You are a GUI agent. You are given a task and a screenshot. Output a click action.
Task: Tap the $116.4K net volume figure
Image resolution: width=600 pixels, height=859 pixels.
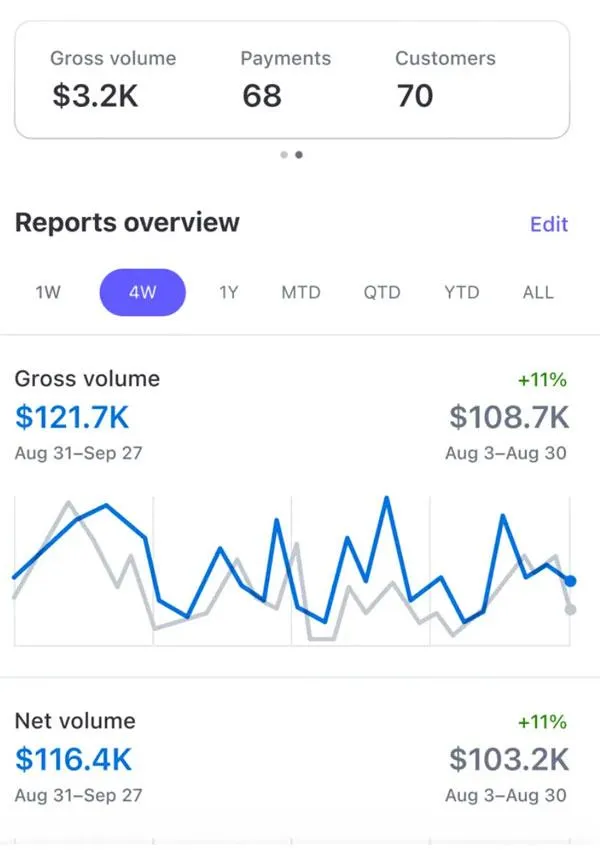(x=73, y=760)
